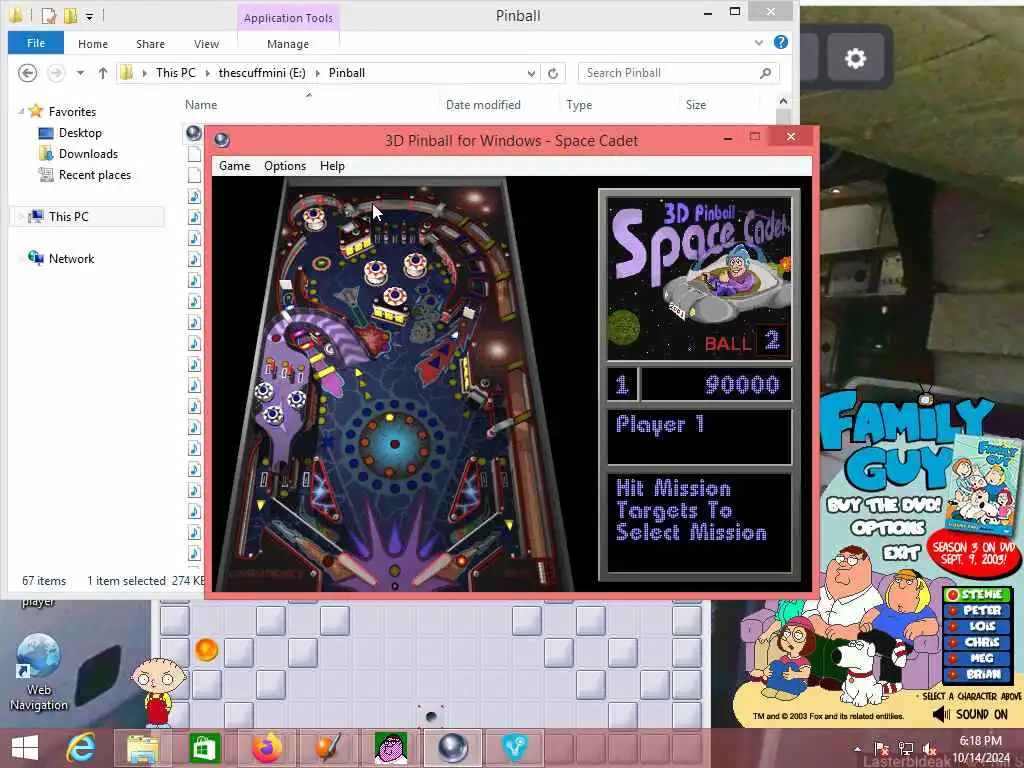Image resolution: width=1024 pixels, height=768 pixels.
Task: Launch Firefox from taskbar
Action: point(266,748)
